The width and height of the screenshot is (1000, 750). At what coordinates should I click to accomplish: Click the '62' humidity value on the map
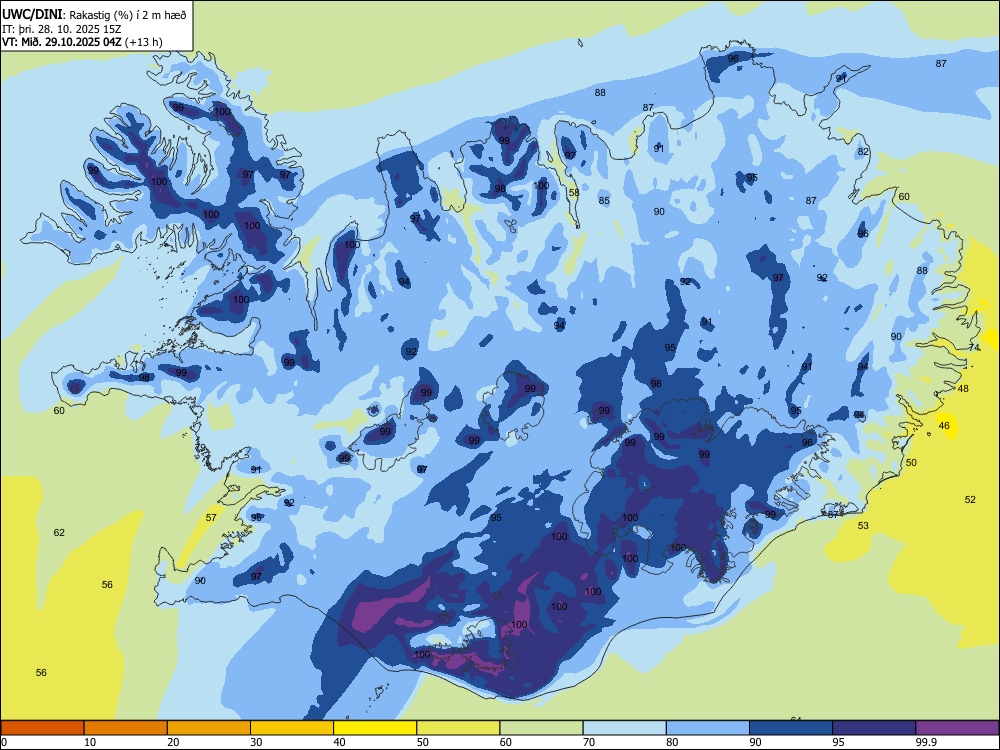click(x=59, y=532)
